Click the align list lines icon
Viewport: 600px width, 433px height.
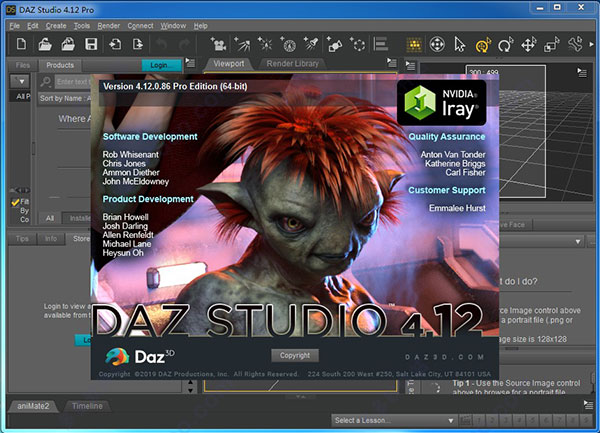(x=381, y=44)
